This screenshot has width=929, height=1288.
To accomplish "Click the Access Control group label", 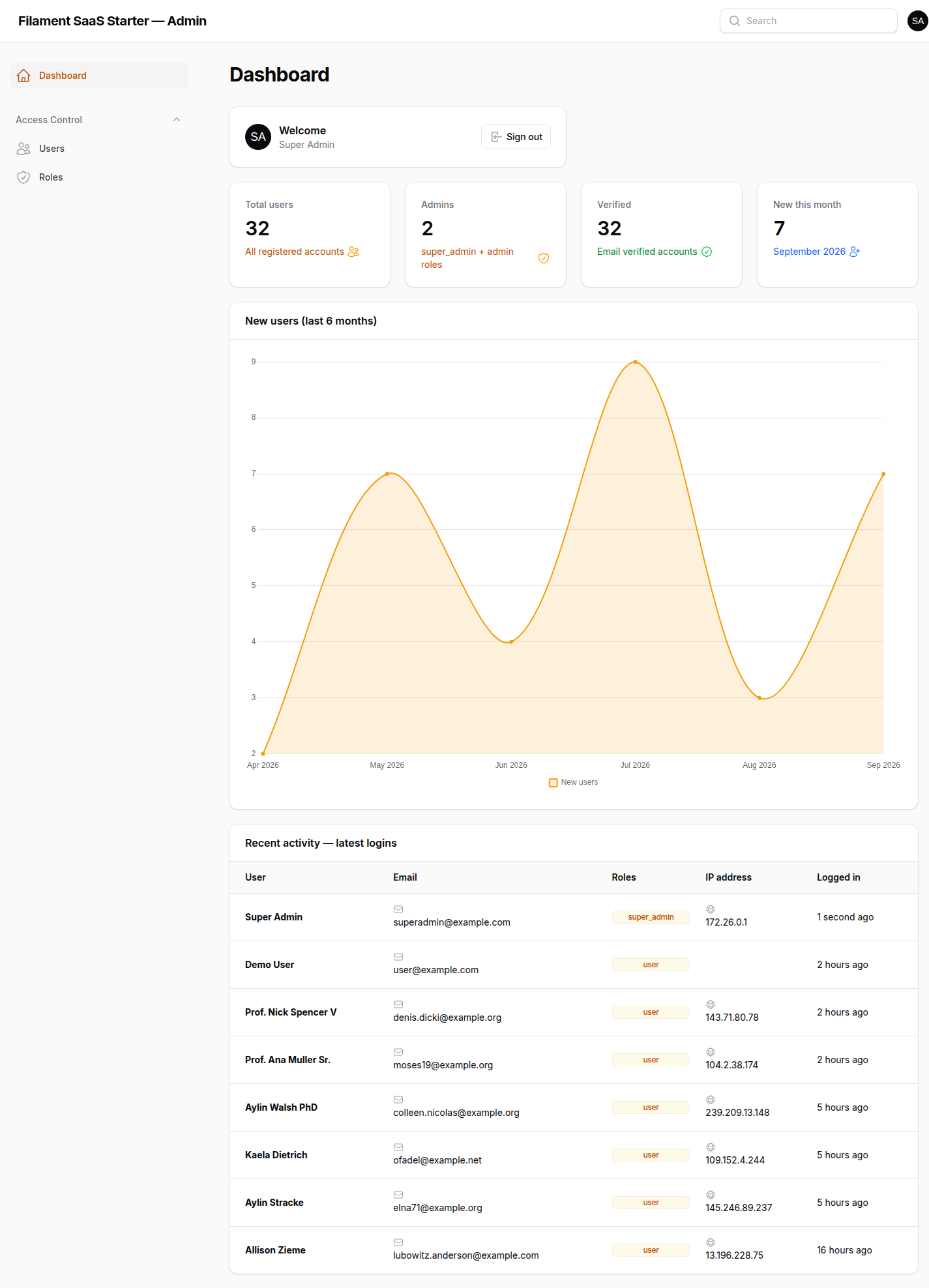I will [x=49, y=120].
